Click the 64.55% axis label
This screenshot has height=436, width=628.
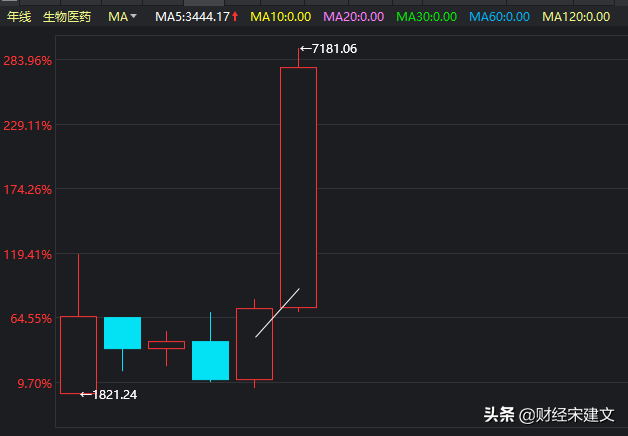pos(31,319)
